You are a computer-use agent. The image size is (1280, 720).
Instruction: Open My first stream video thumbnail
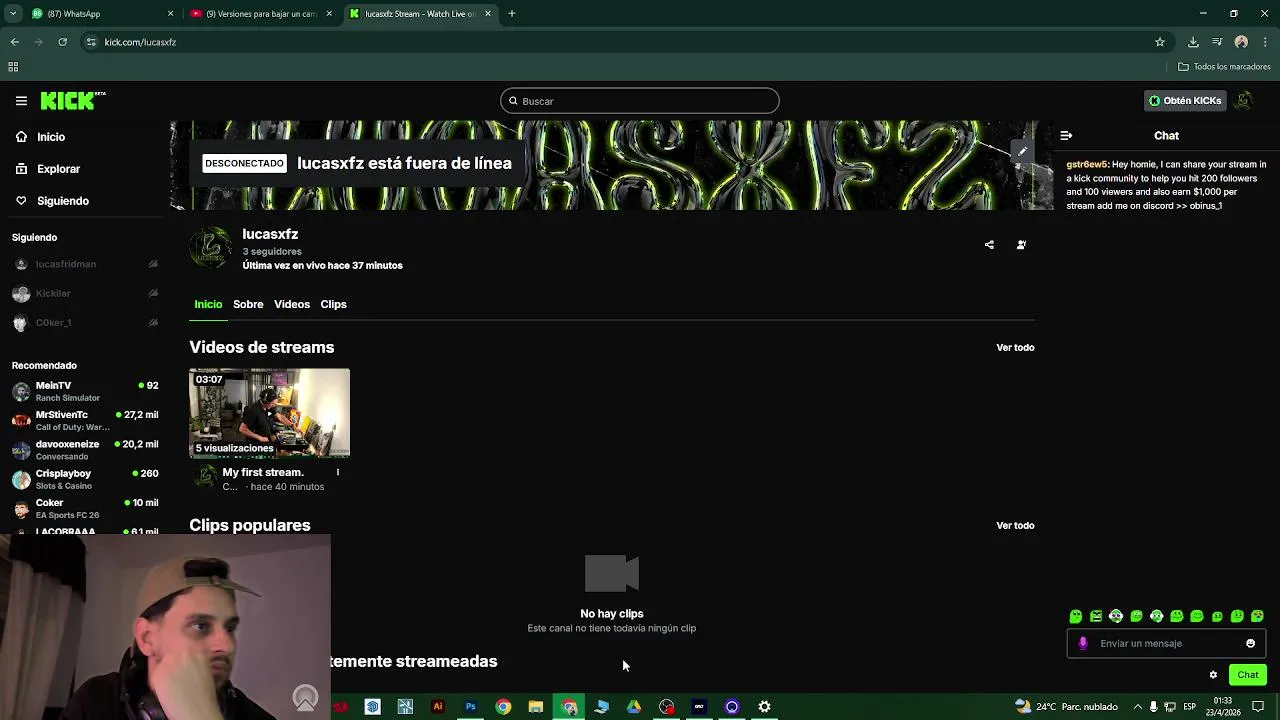[x=270, y=413]
